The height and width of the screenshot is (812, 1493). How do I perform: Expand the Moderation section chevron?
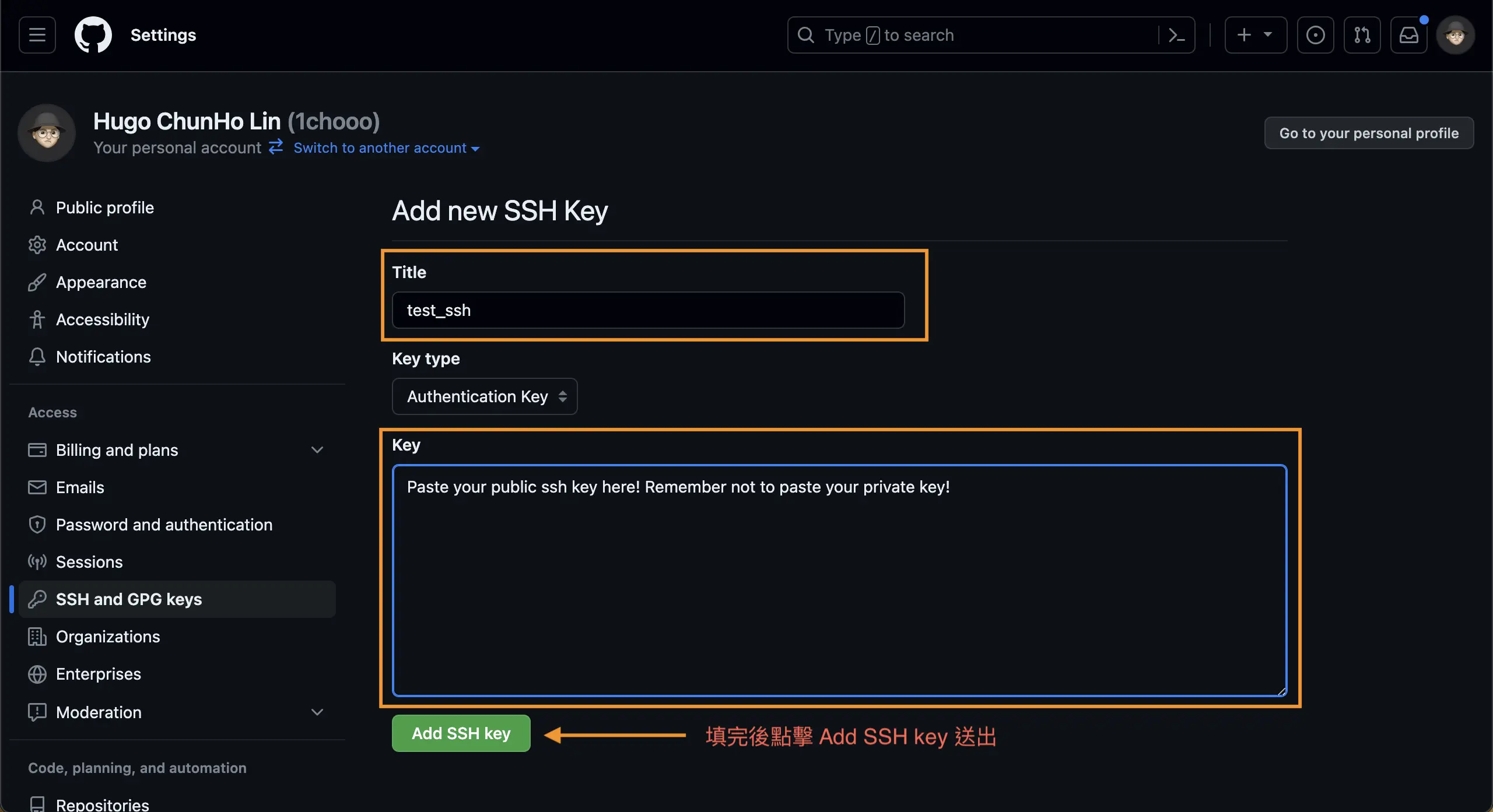coord(317,712)
